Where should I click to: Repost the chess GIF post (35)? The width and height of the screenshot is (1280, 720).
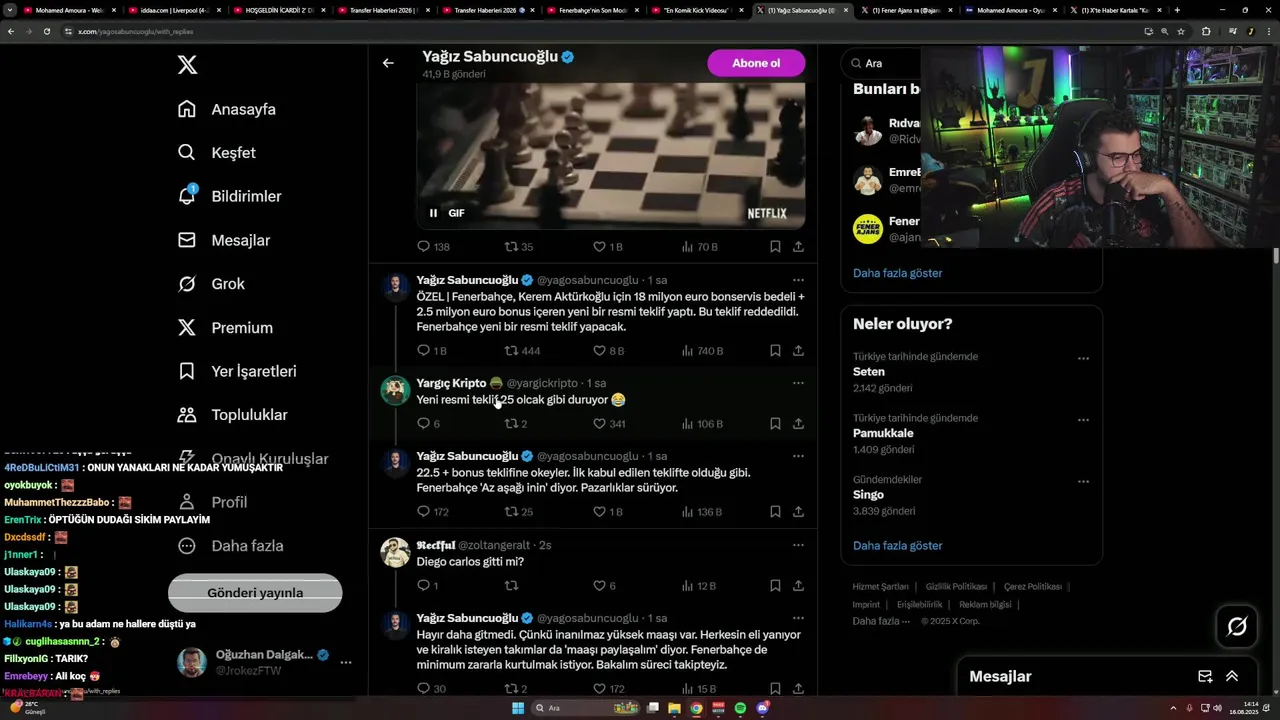(x=518, y=246)
